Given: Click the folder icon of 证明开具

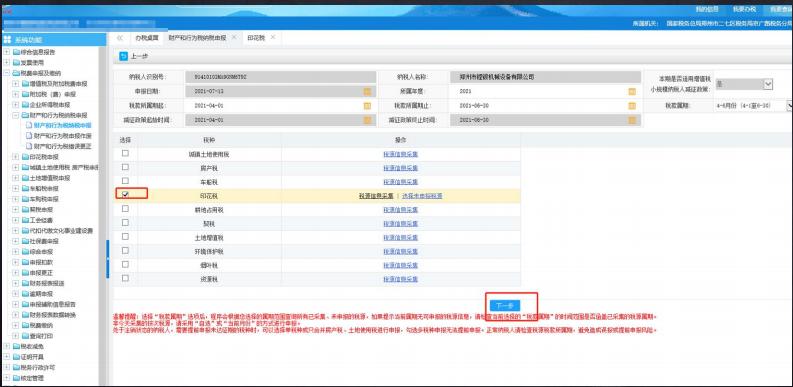Looking at the screenshot, I should (x=16, y=357).
